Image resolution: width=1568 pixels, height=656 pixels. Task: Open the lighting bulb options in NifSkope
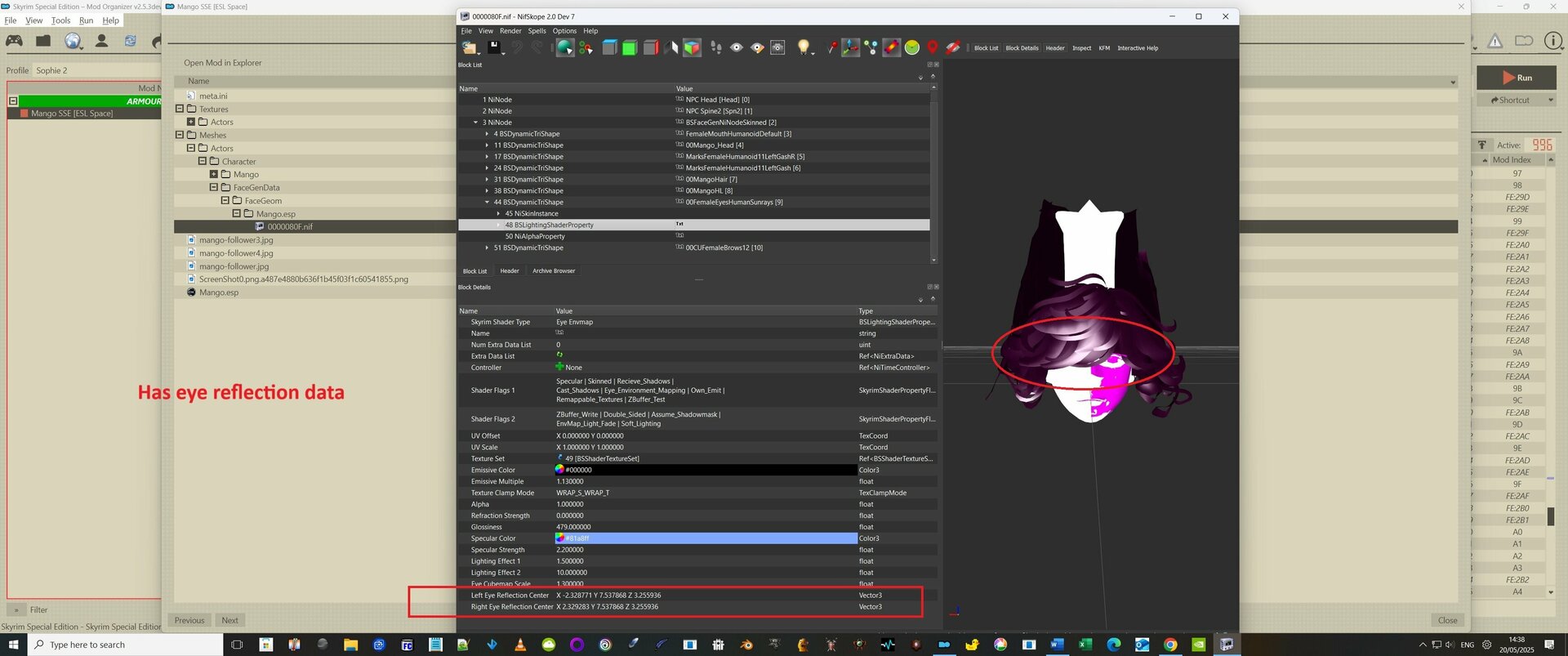click(804, 48)
